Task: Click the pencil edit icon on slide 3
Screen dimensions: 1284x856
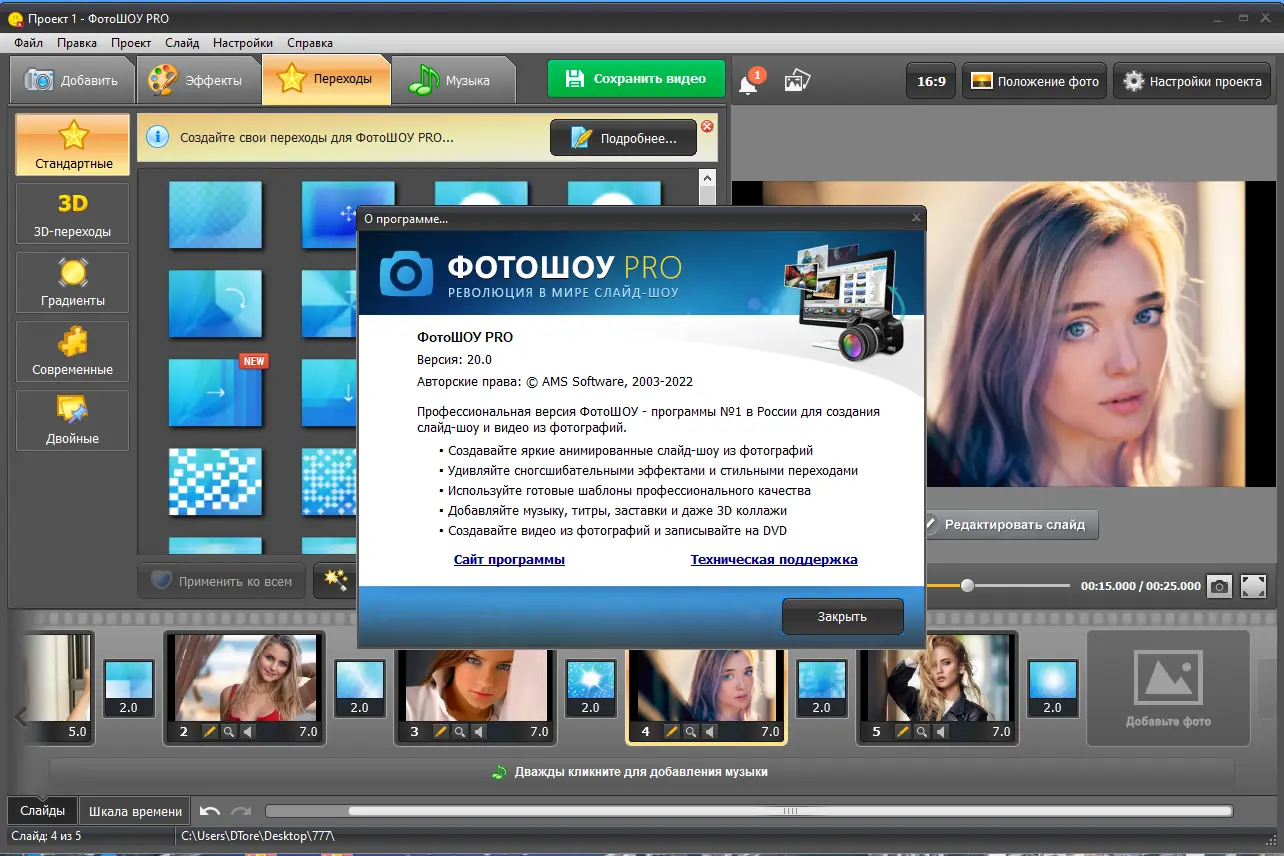Action: click(x=441, y=732)
